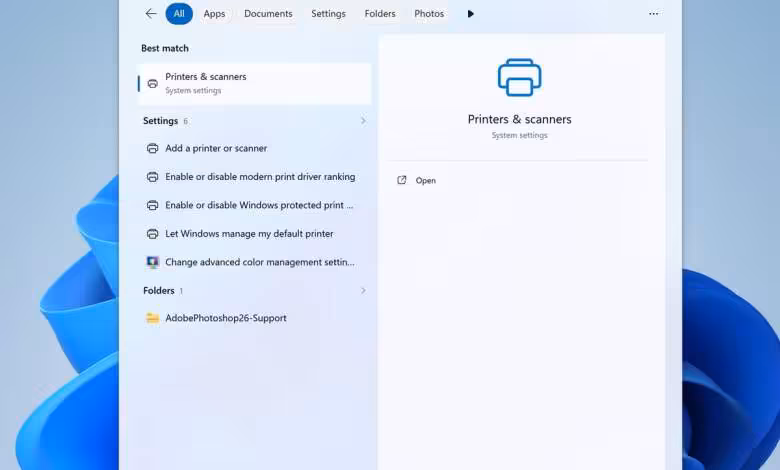The width and height of the screenshot is (780, 470).
Task: Open Change advanced color management settings
Action: tap(254, 262)
